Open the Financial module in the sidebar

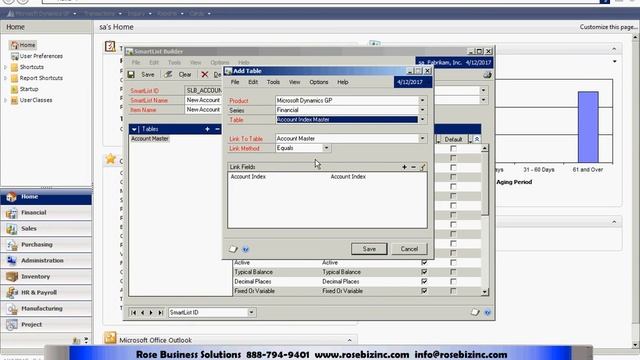click(x=46, y=213)
